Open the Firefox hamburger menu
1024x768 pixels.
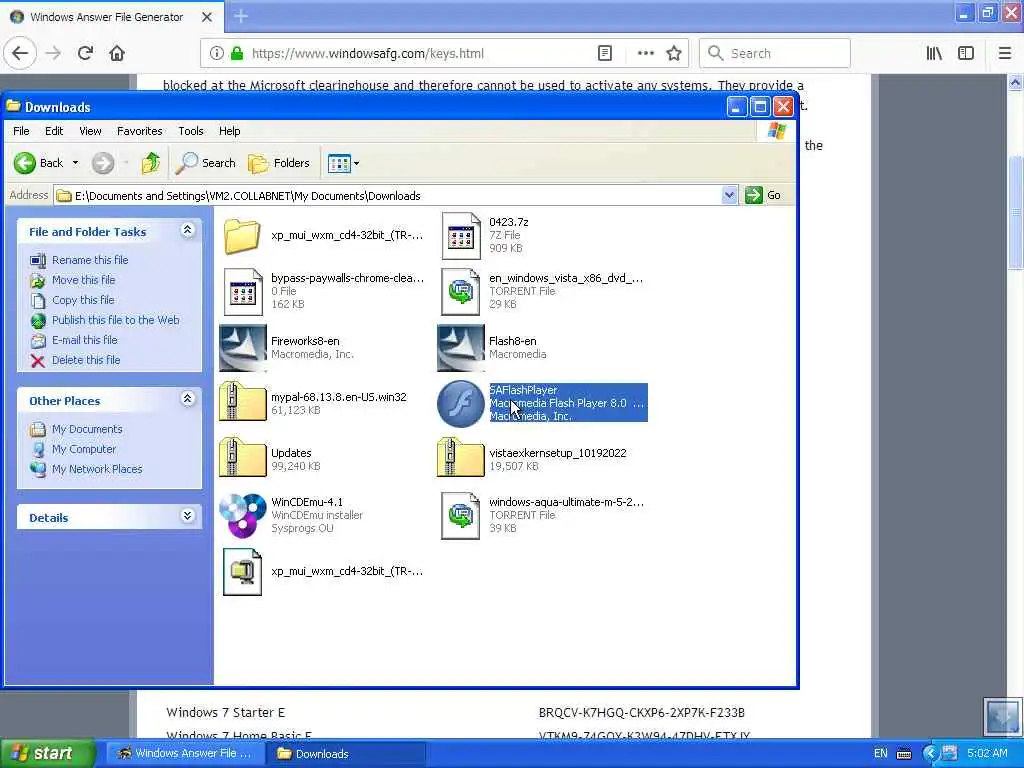(x=1004, y=53)
